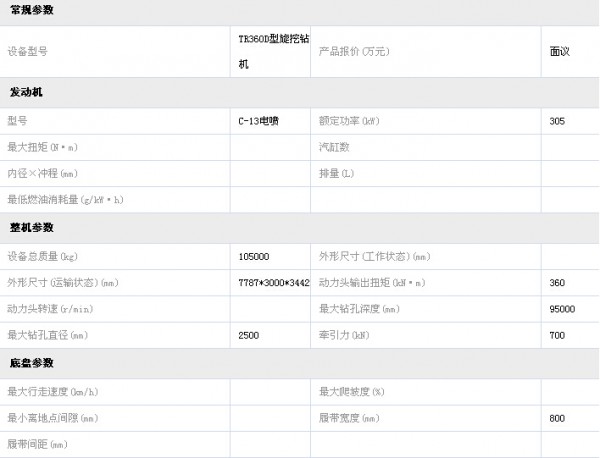Click the rated power value 305
Viewport: 600px width, 458px height.
tap(557, 121)
